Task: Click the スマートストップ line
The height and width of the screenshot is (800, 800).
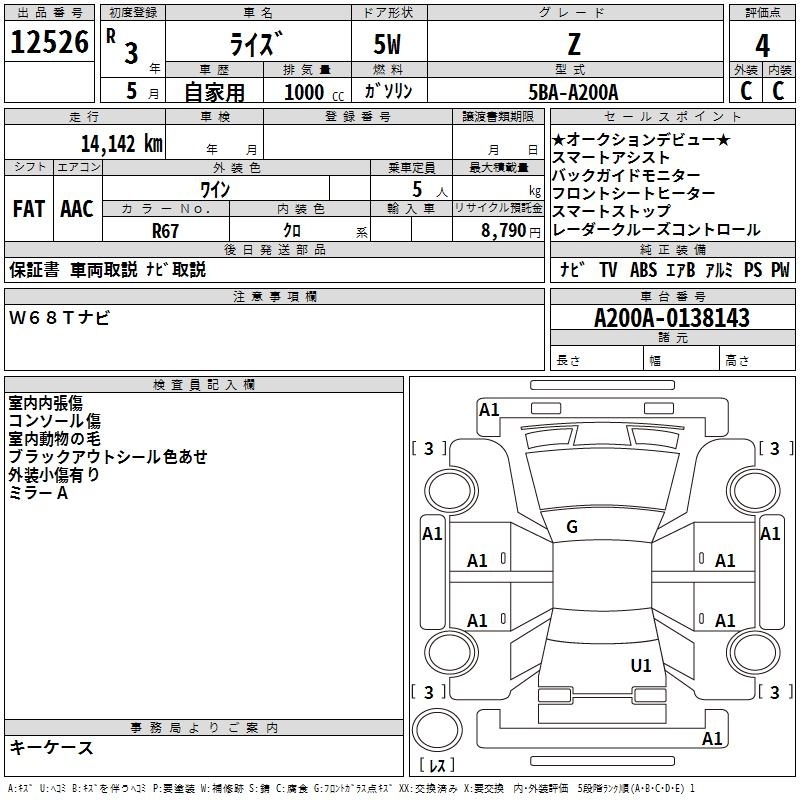Action: click(611, 211)
